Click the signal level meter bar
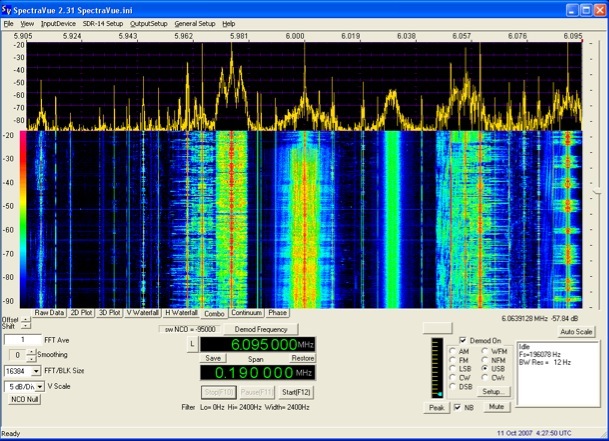609x441 pixels. [437, 368]
